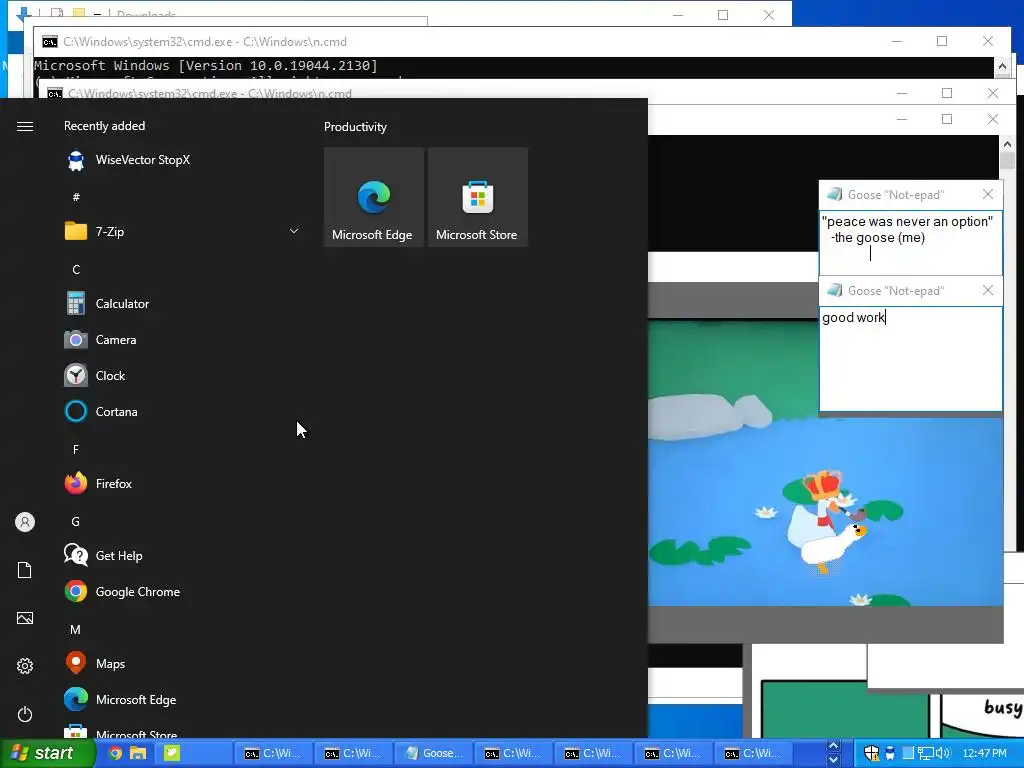
Task: Open the 7-Zip folder entry
Action: [182, 231]
